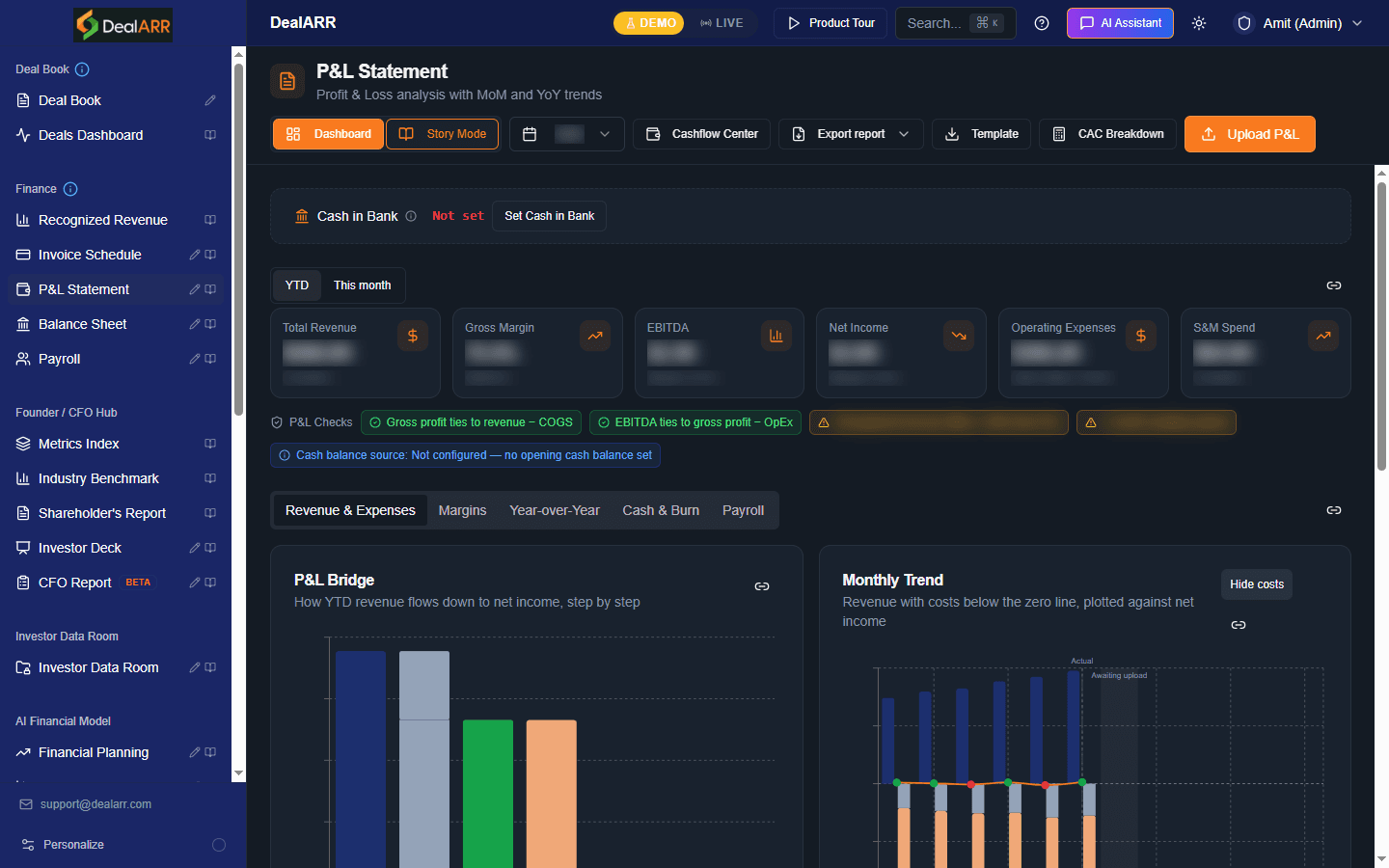Open Shareholder's Report in sidebar
This screenshot has width=1389, height=868.
(x=102, y=513)
